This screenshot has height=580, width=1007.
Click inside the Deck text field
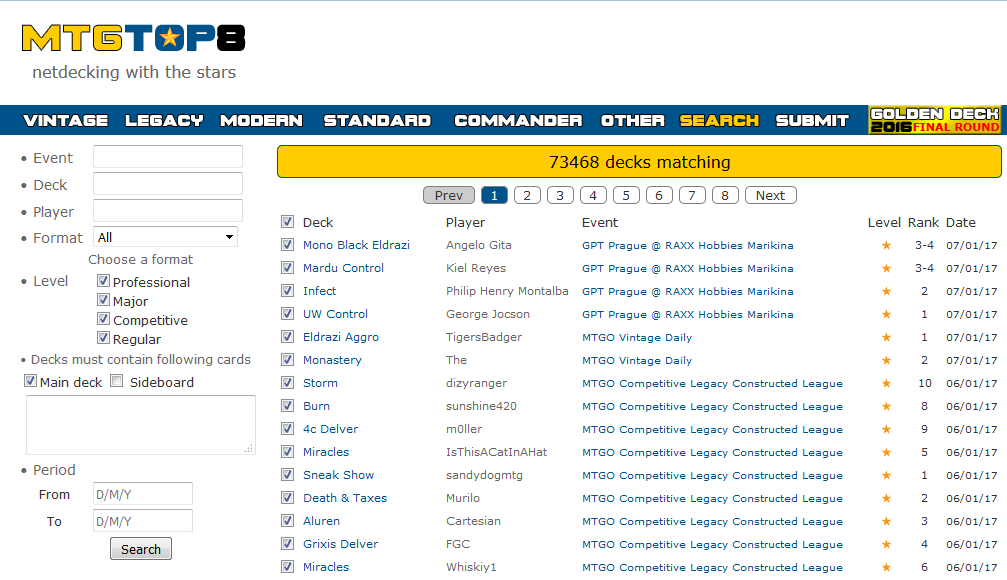(168, 184)
